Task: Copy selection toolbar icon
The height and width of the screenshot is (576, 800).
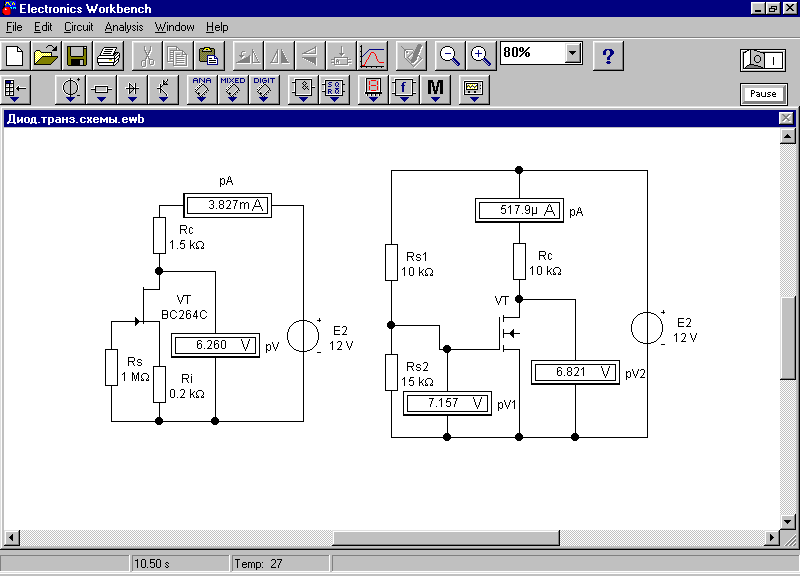Action: 178,56
